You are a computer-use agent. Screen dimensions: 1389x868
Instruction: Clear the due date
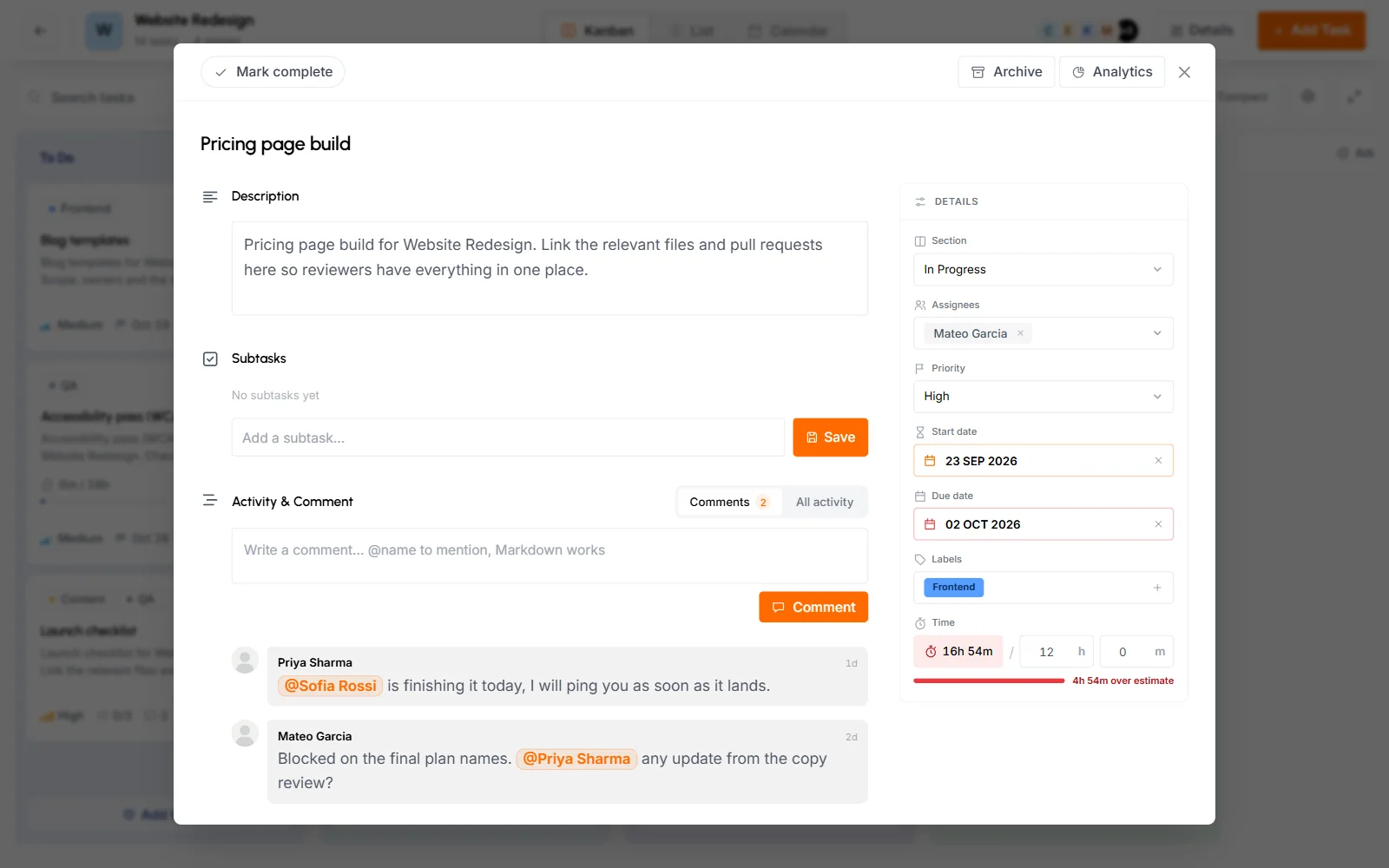pos(1158,524)
